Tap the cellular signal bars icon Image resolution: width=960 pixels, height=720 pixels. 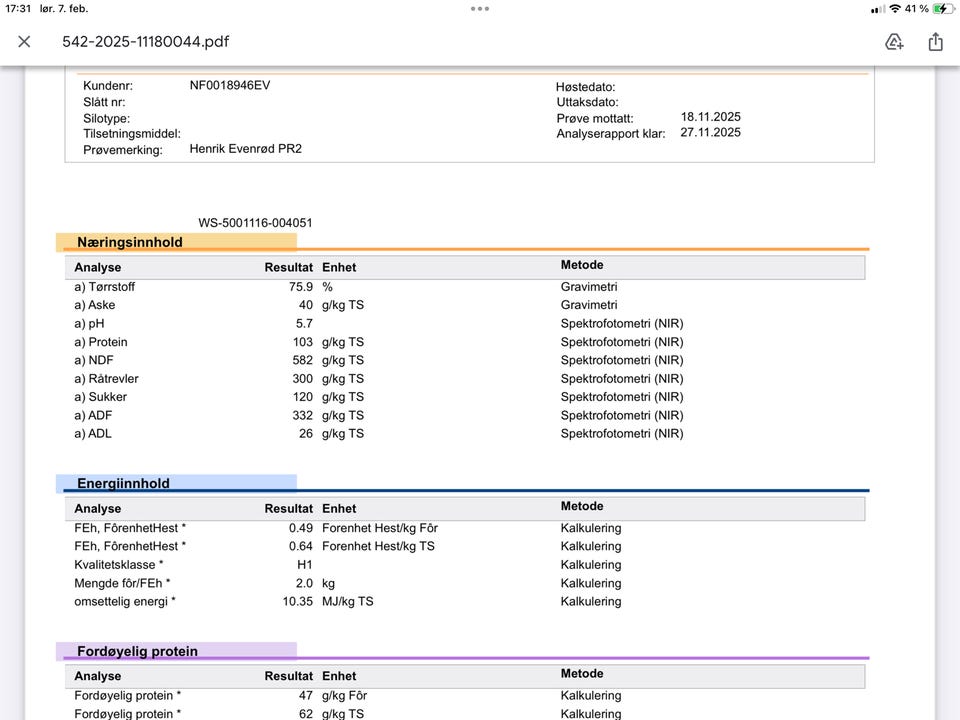tap(877, 9)
